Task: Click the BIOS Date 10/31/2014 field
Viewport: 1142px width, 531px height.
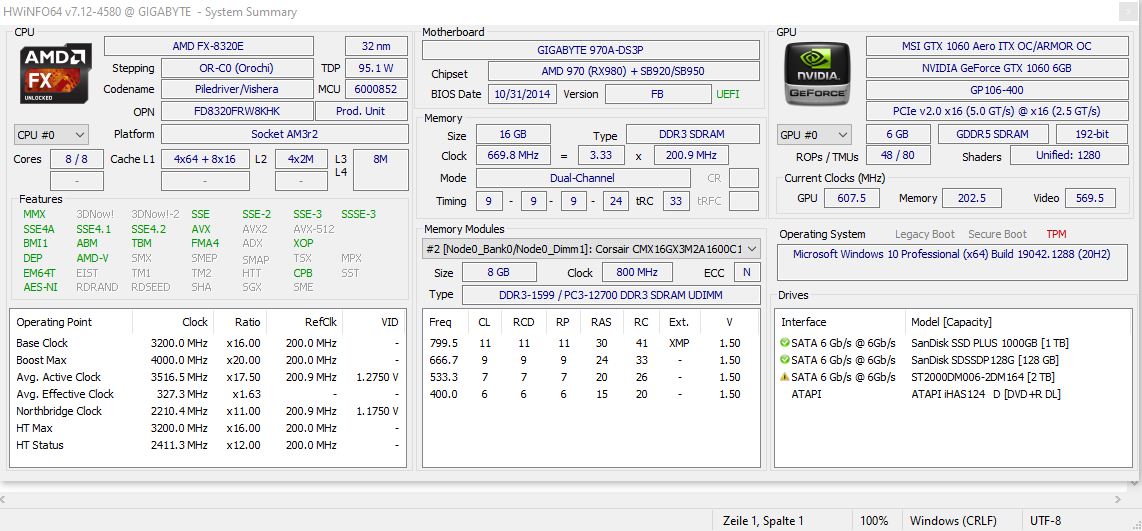Action: [523, 94]
